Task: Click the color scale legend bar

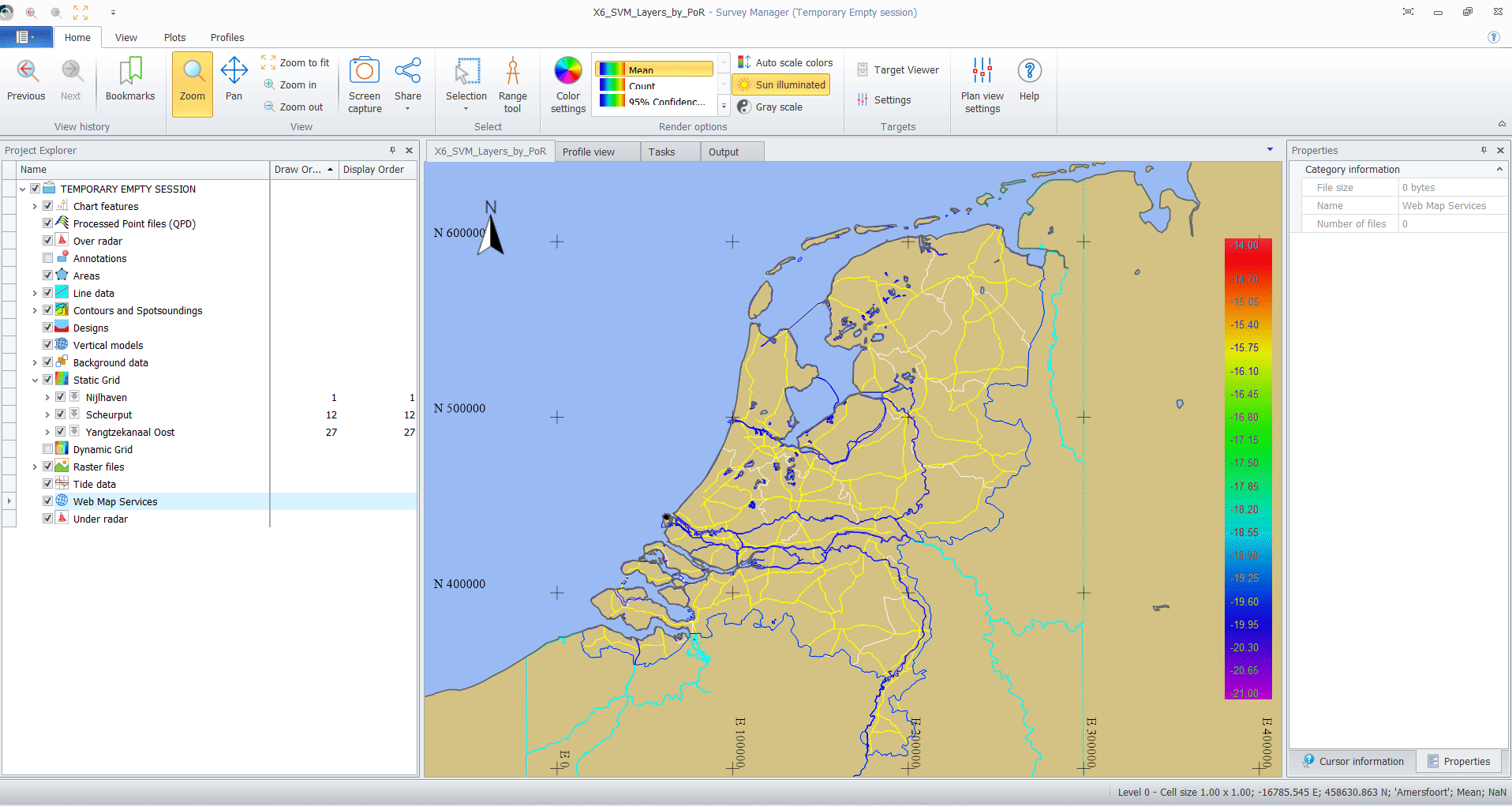Action: 1248,469
